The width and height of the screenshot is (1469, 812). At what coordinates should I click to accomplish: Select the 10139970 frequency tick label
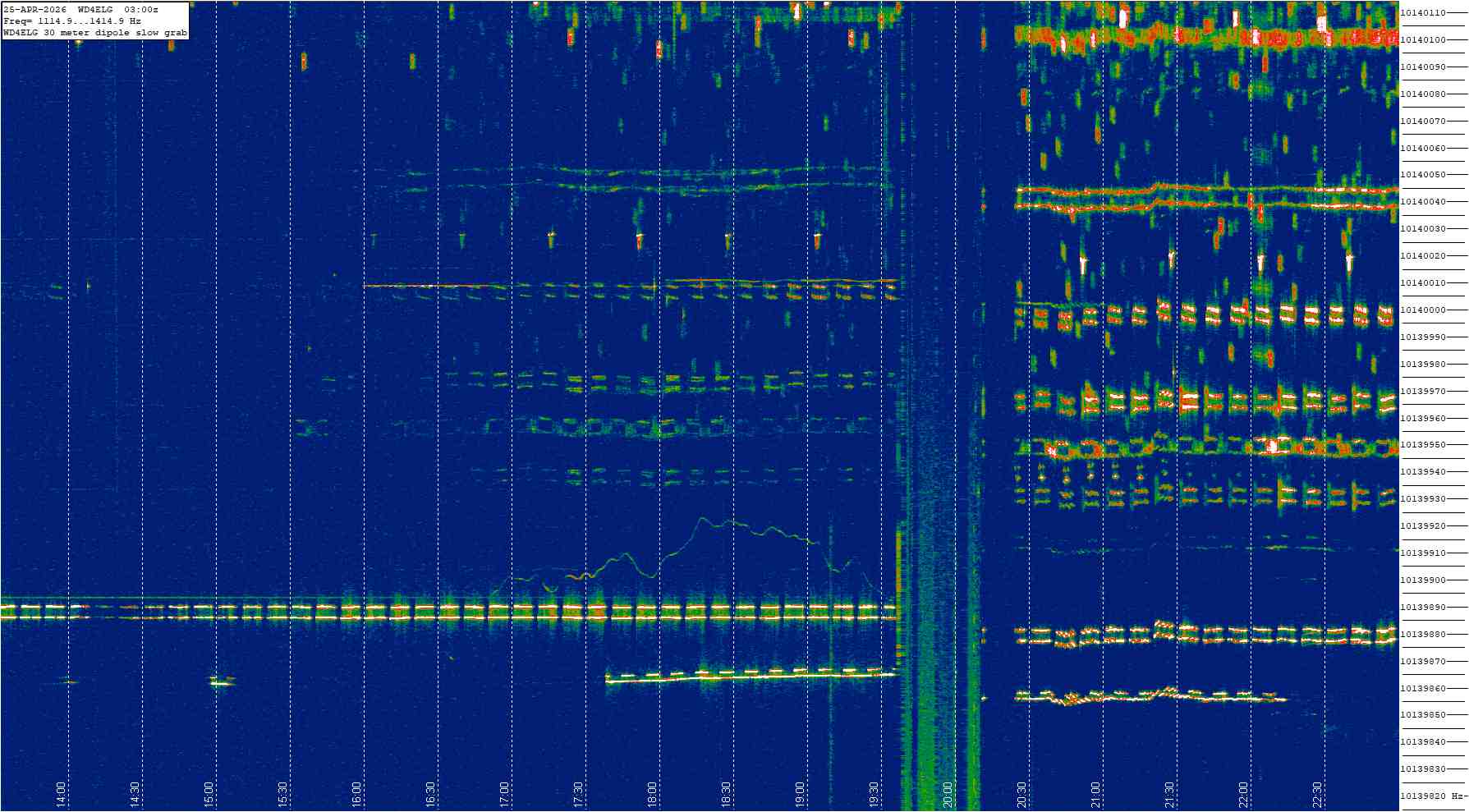[1423, 392]
